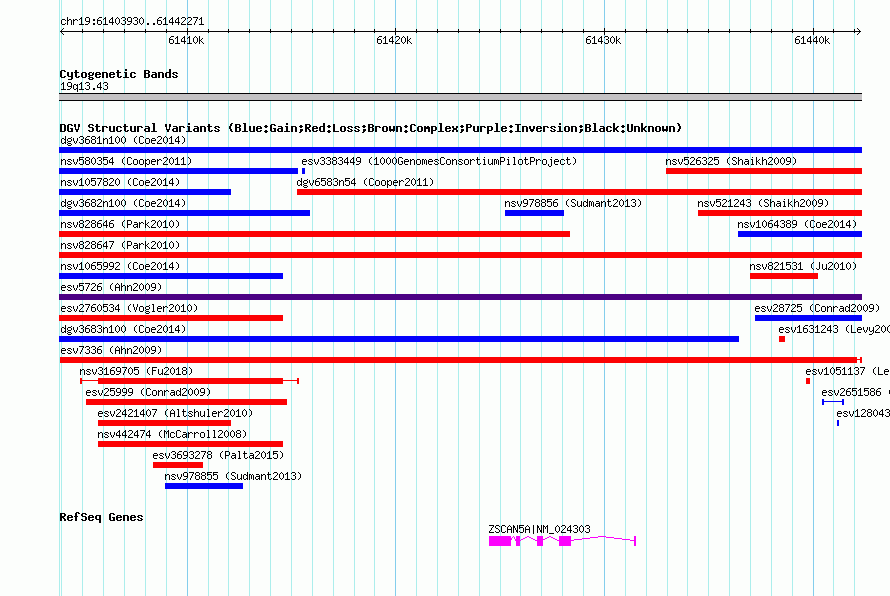The image size is (890, 596).
Task: Open the dgv6583n54 (Cooper2011) variant label
Action: pos(365,182)
